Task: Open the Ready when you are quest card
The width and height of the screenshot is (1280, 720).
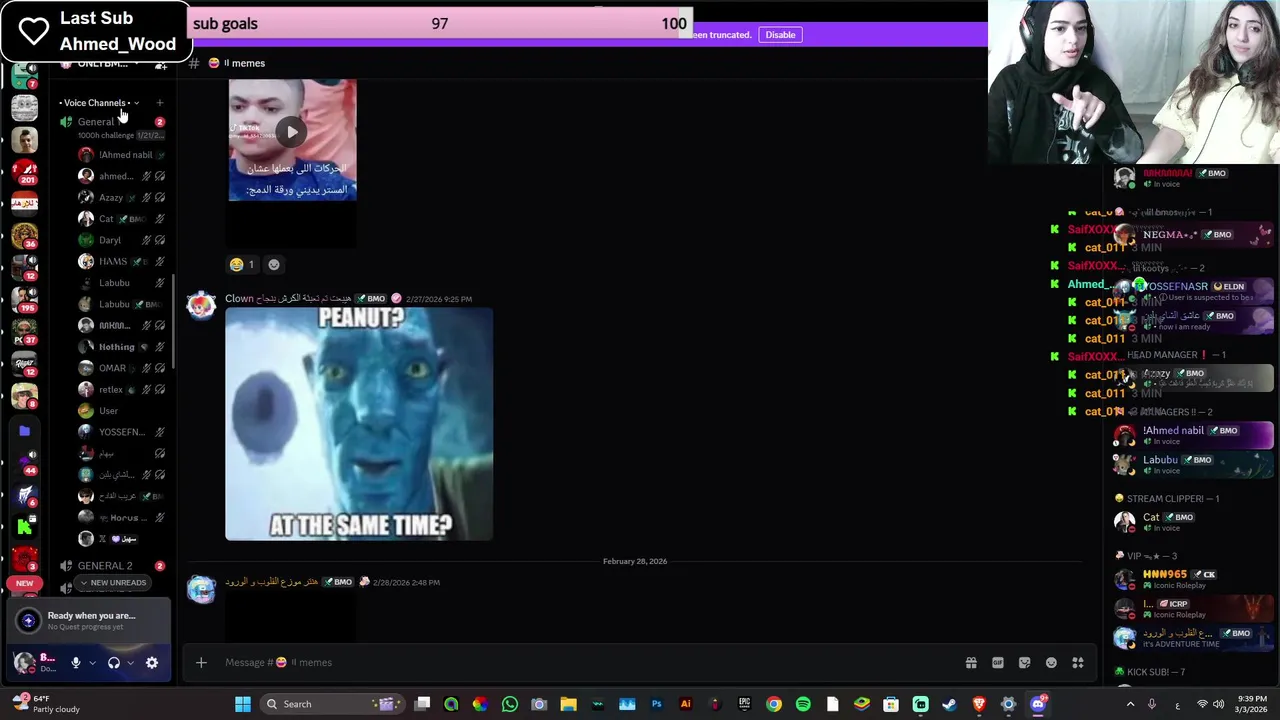Action: click(90, 620)
